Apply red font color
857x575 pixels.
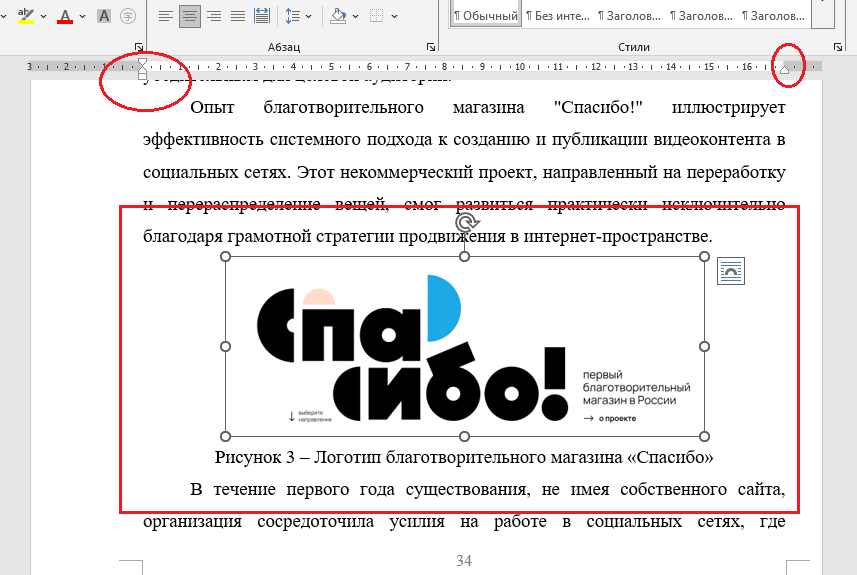click(x=65, y=16)
